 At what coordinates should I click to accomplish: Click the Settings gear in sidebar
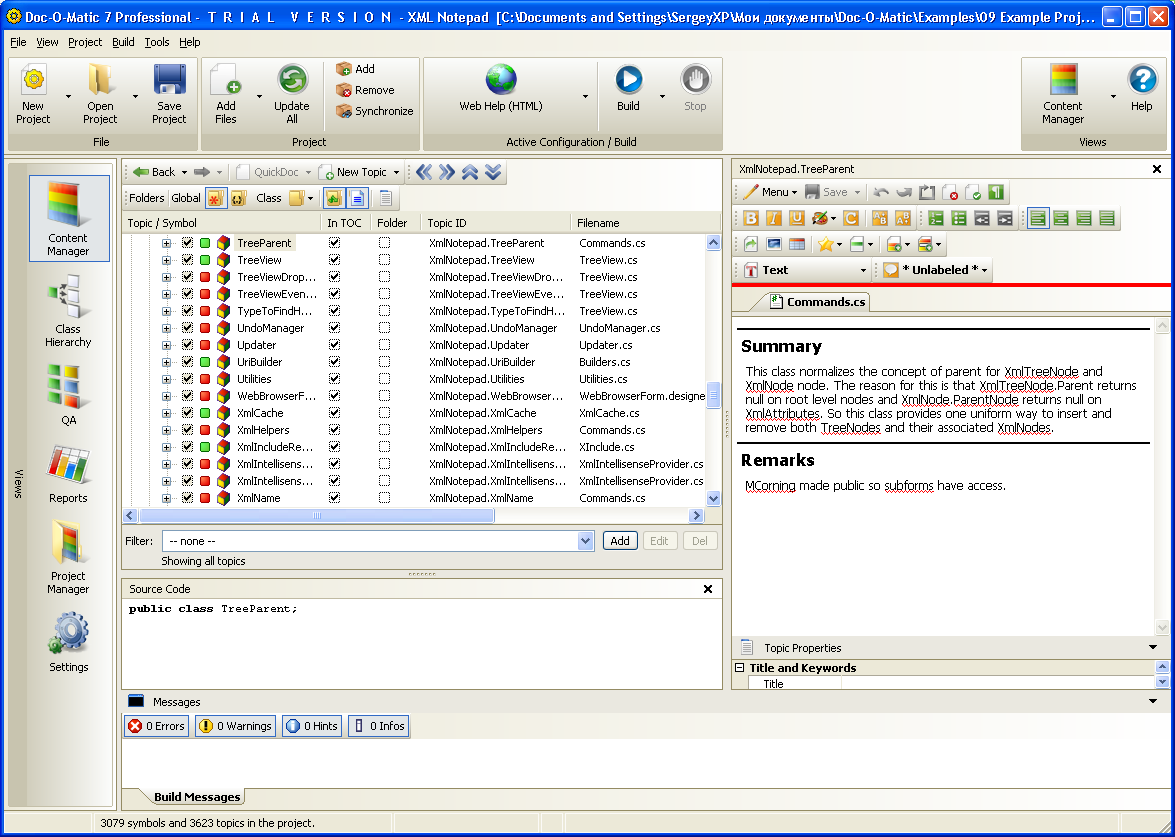pos(68,642)
